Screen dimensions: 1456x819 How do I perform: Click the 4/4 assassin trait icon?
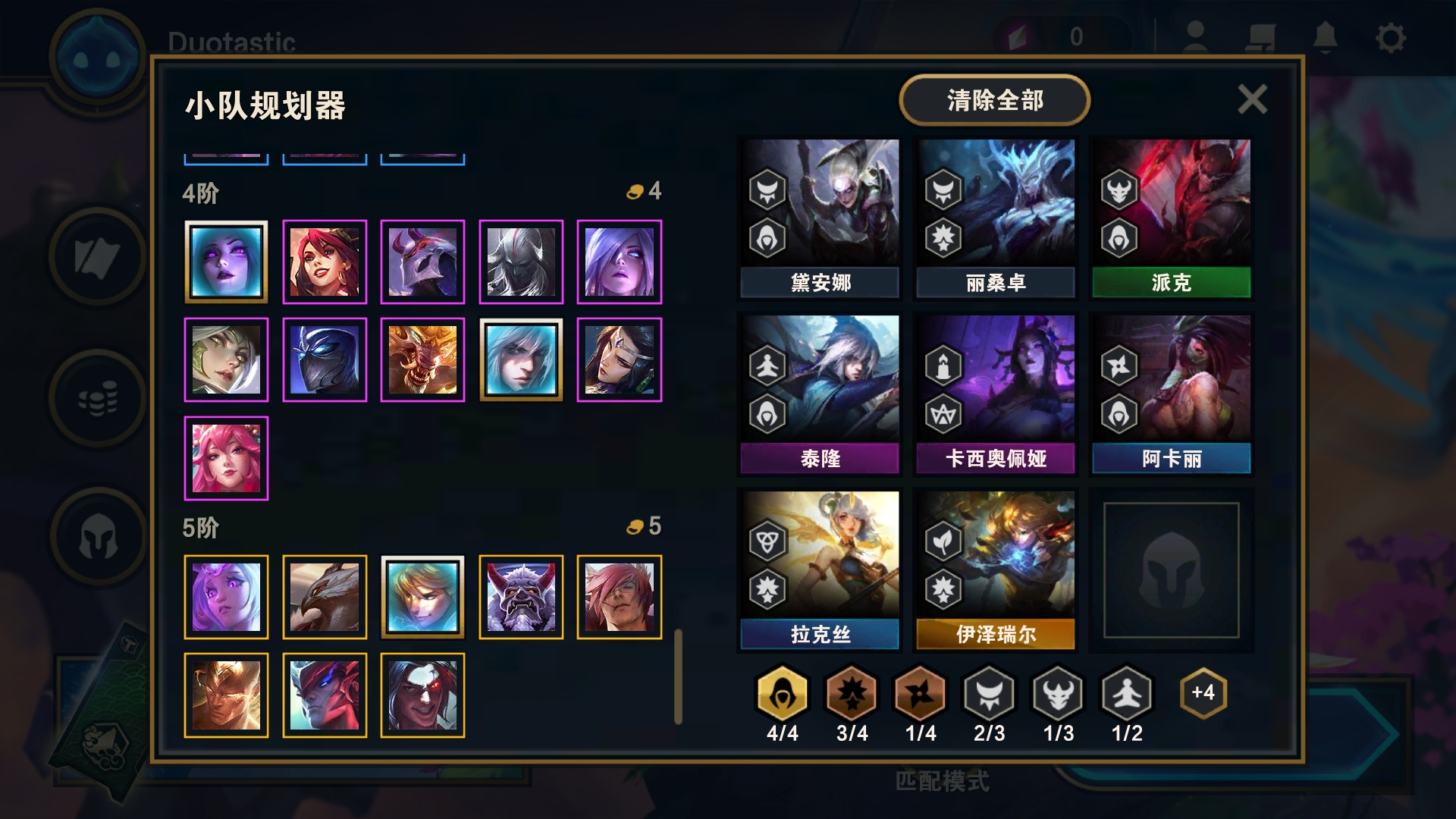point(782,693)
